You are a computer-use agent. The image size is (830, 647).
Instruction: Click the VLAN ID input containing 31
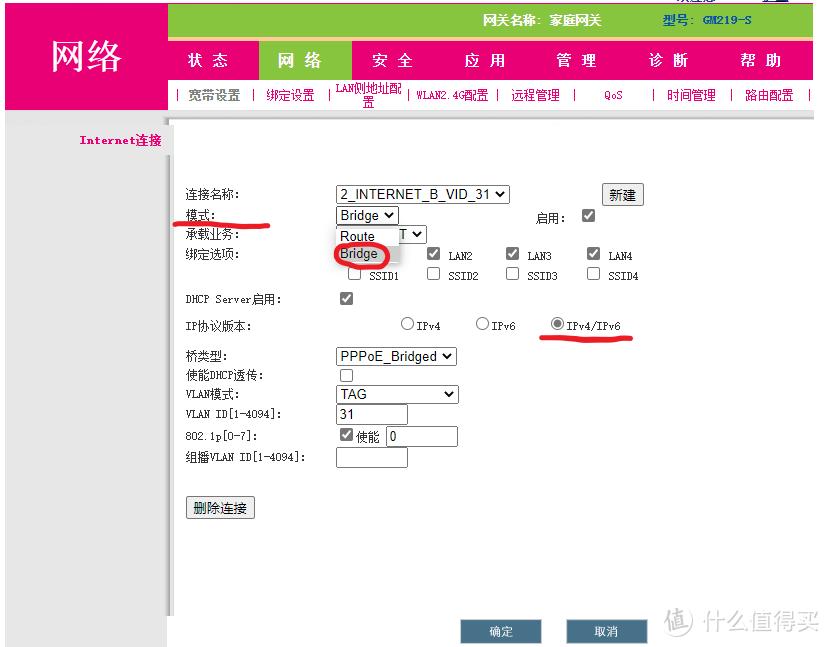click(370, 414)
